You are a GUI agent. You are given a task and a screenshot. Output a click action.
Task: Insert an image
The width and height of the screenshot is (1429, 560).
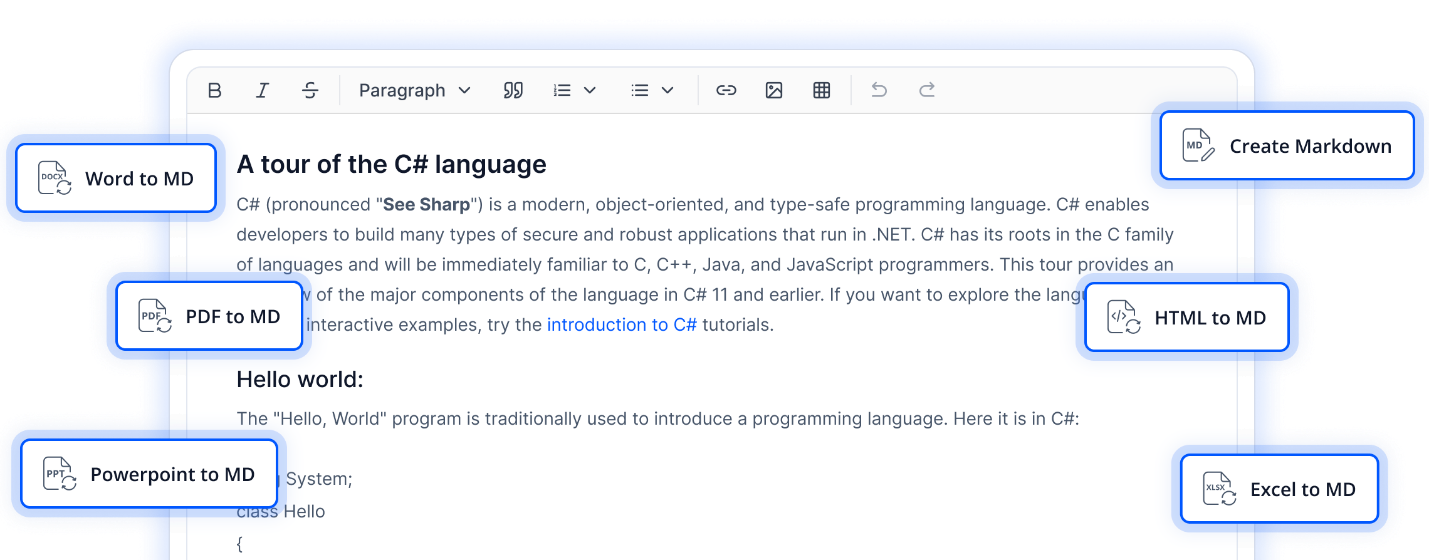(774, 90)
